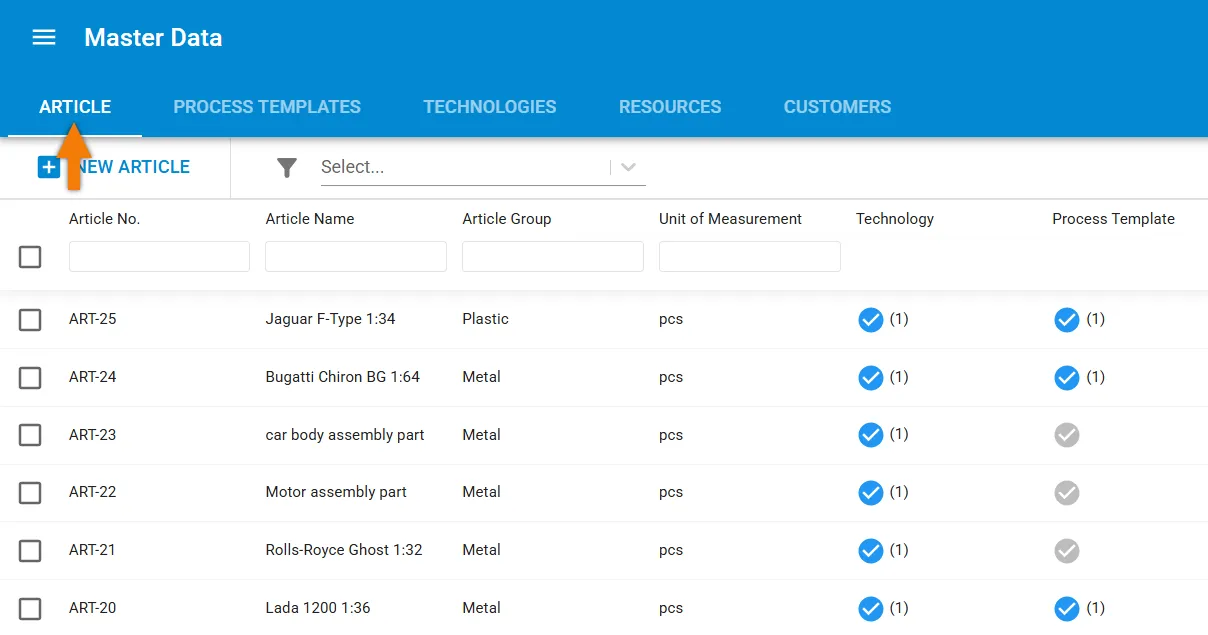This screenshot has height=635, width=1208.
Task: Click Technology check icon for ART-20
Action: [x=871, y=609]
